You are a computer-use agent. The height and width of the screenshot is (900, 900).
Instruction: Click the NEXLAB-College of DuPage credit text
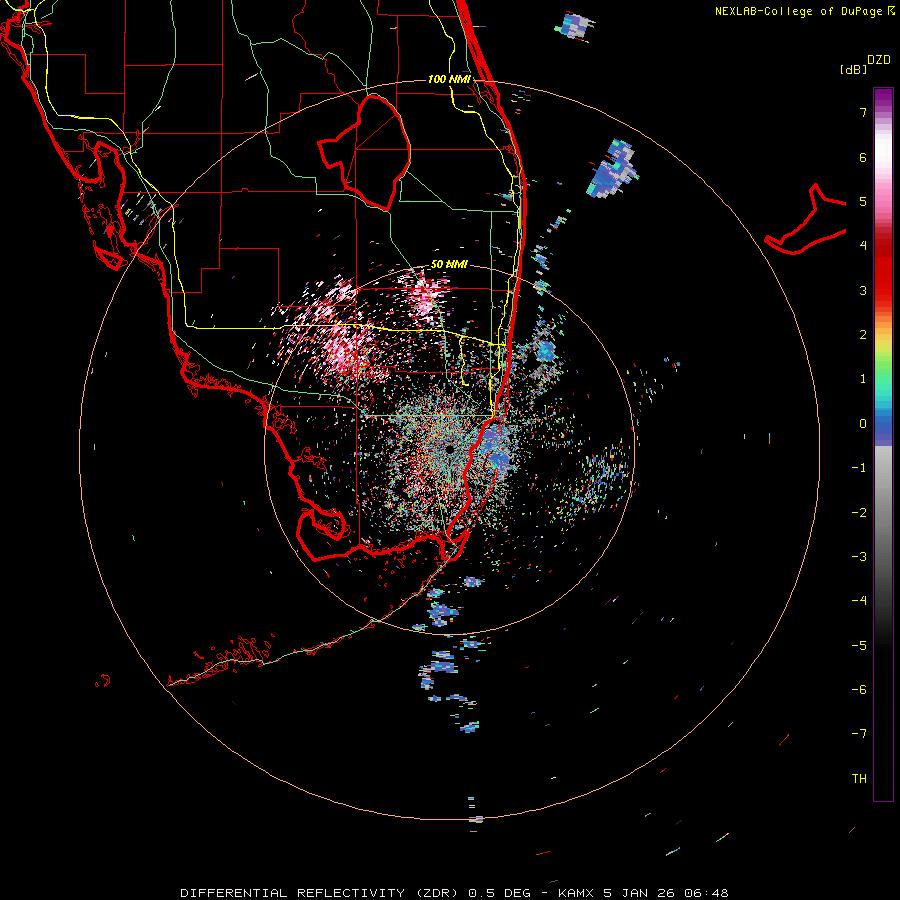pos(799,11)
